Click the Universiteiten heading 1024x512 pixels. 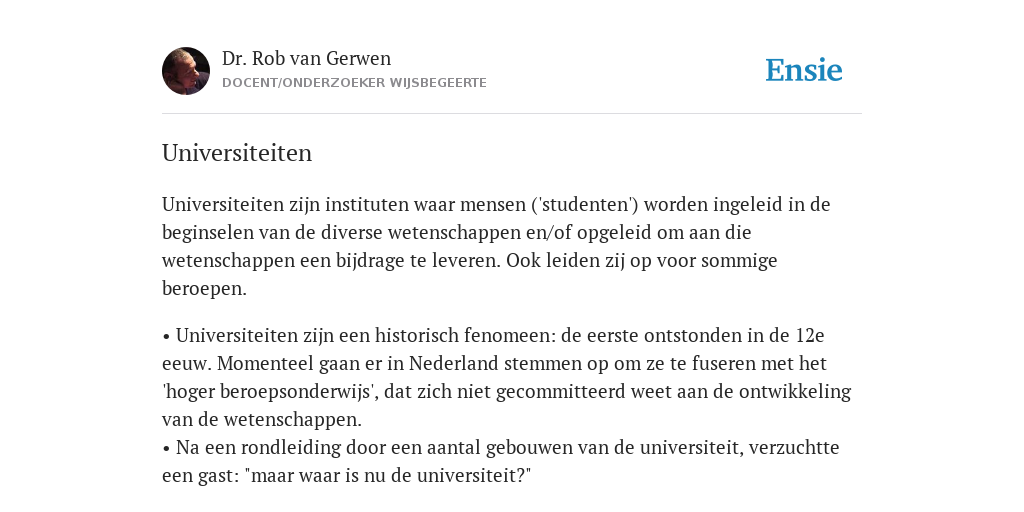click(x=237, y=153)
